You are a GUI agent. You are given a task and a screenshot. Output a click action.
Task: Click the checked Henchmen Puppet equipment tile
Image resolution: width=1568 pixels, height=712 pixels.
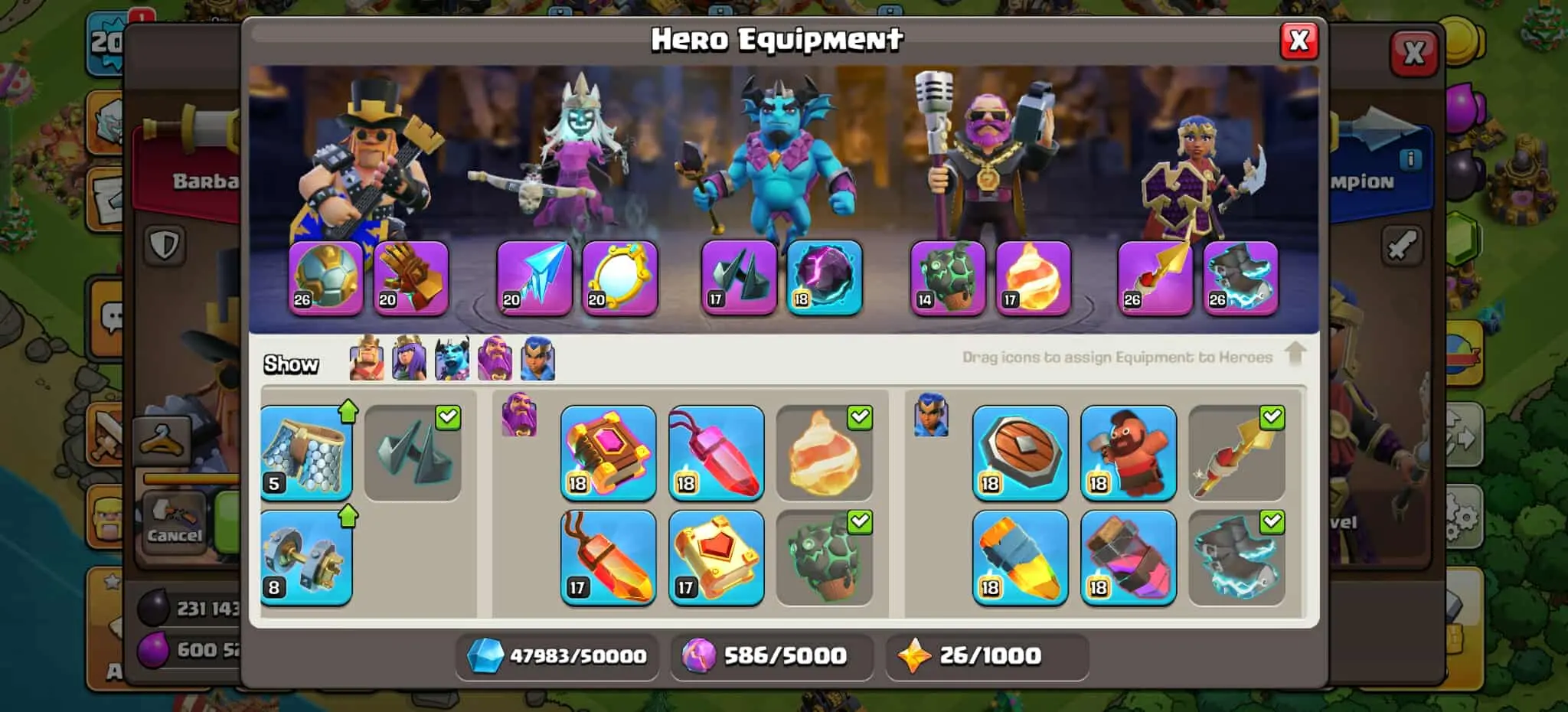413,453
